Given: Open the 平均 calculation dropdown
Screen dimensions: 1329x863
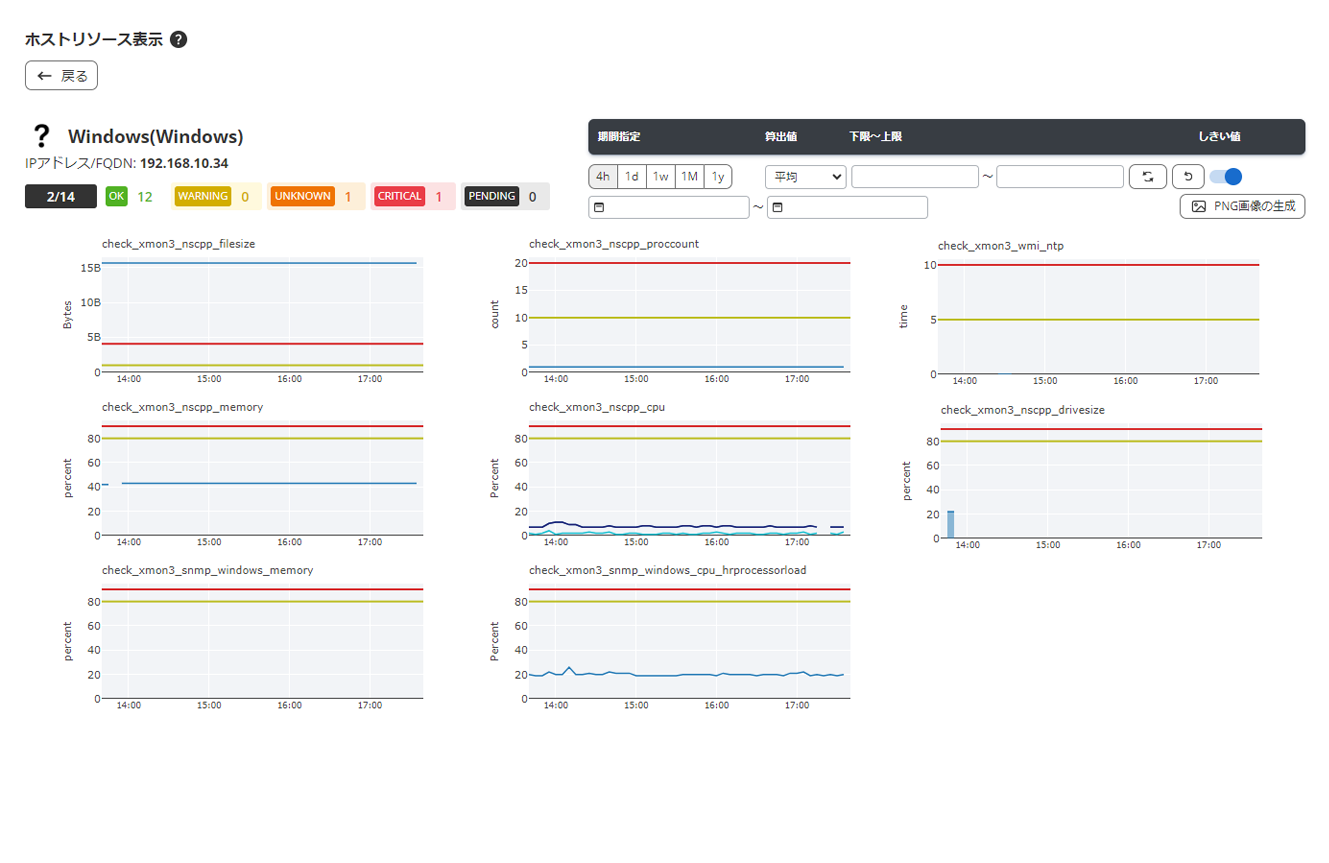Looking at the screenshot, I should click(806, 177).
